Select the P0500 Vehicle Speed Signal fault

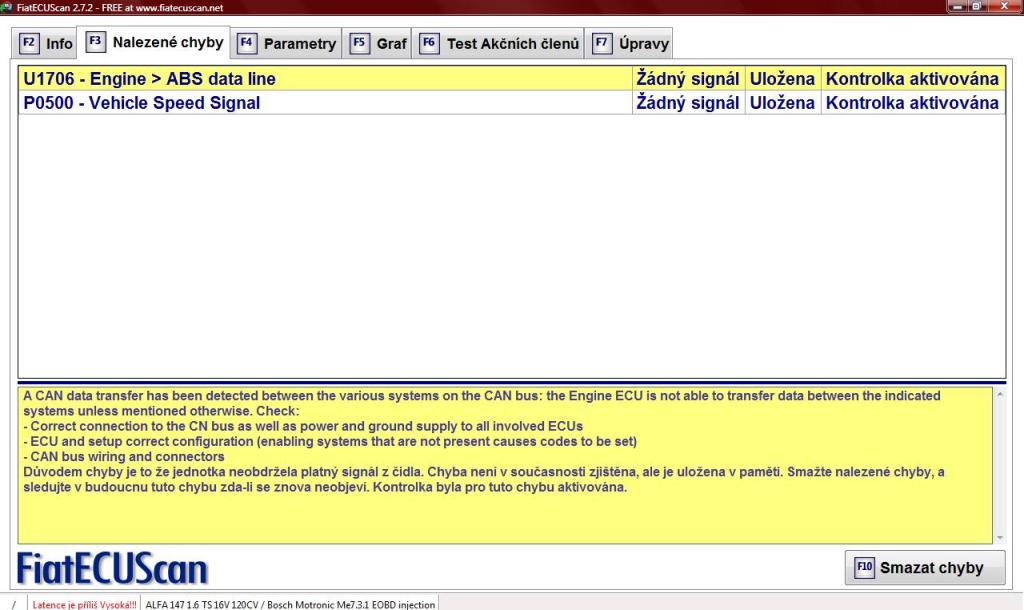(142, 102)
